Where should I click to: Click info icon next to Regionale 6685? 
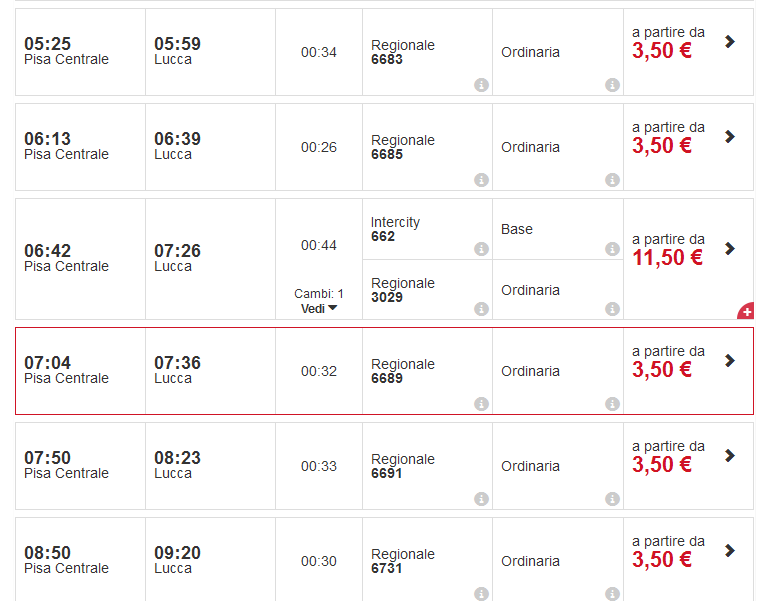(x=481, y=180)
